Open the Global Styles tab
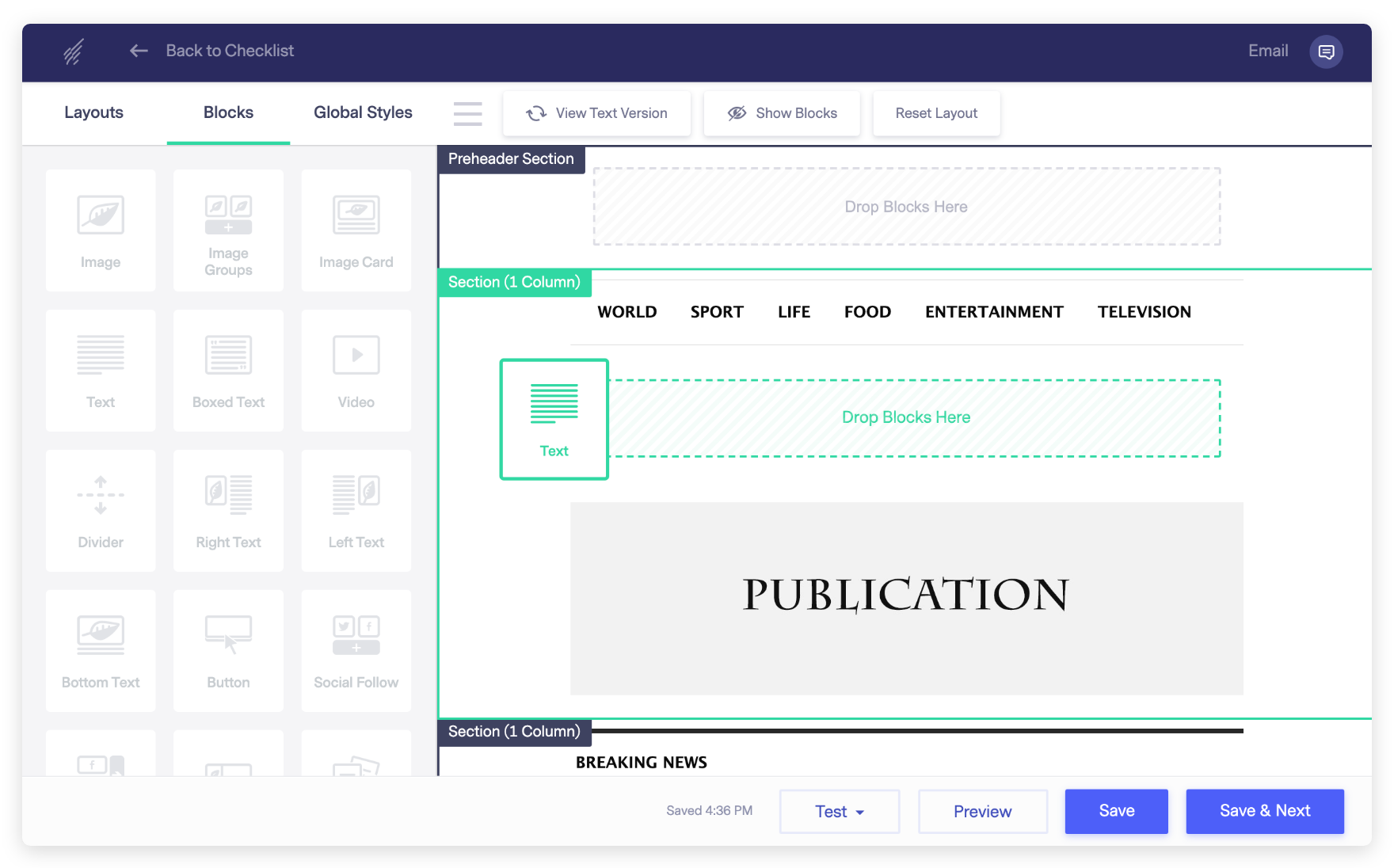This screenshot has height=868, width=1394. coord(363,112)
